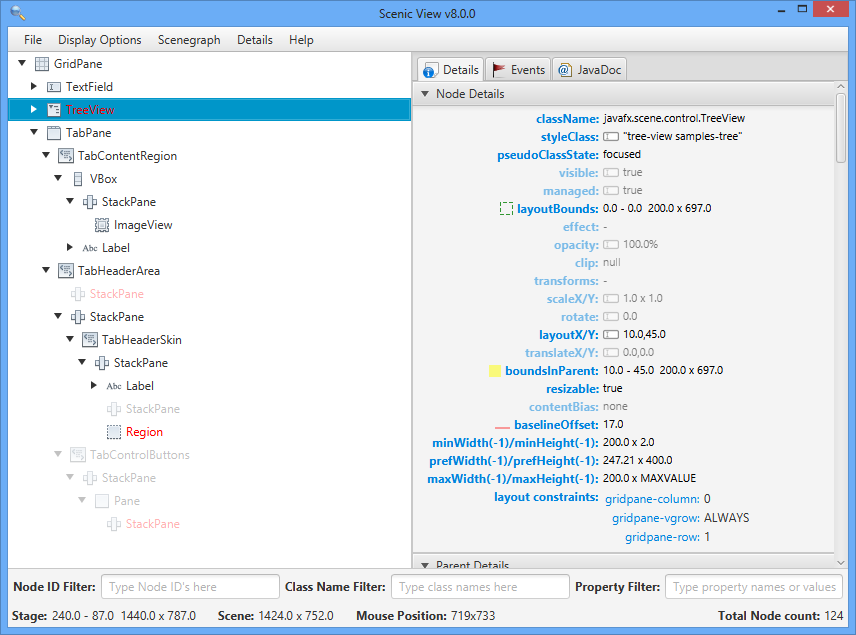
Task: Open the JavaDoc tab
Action: 589,70
